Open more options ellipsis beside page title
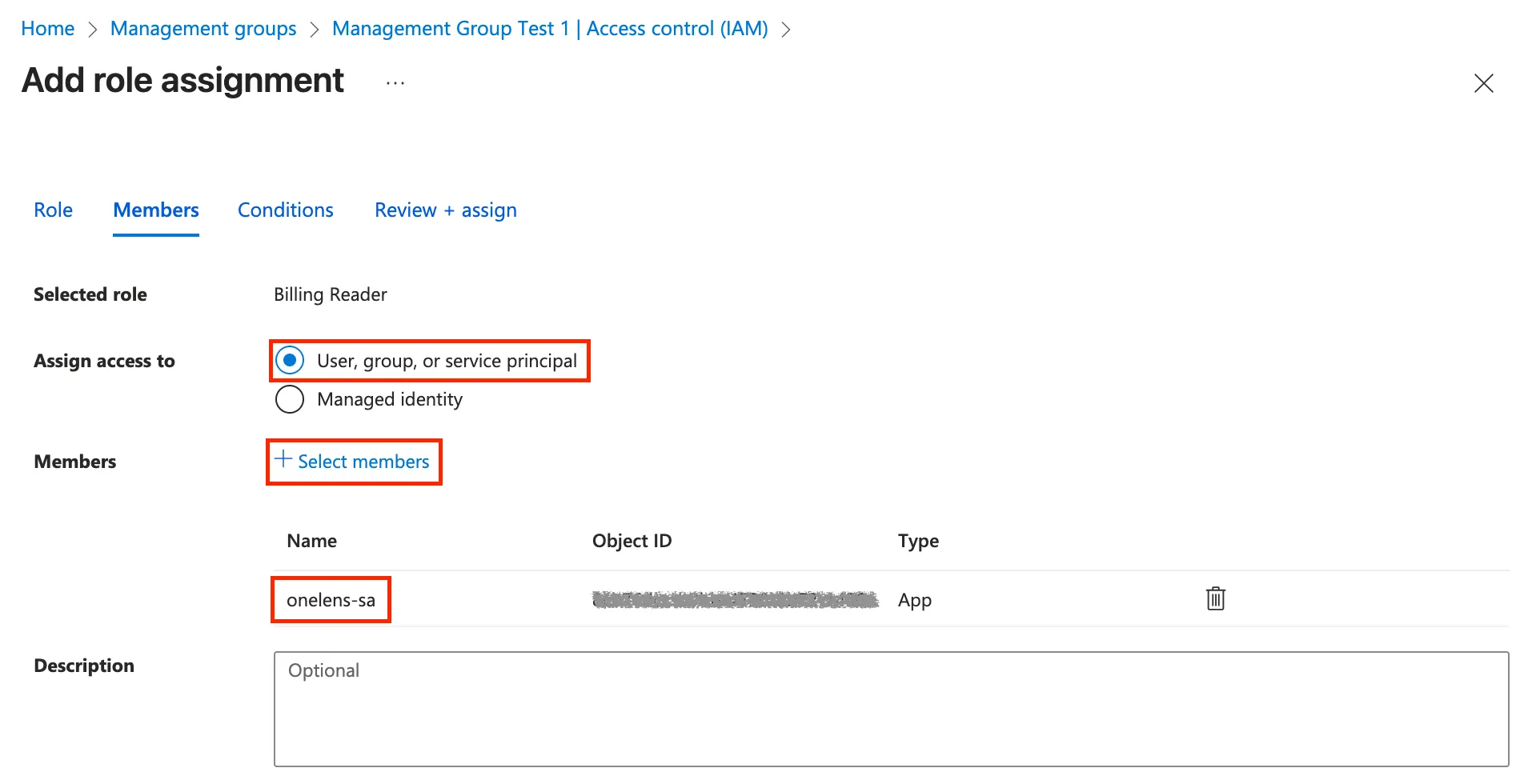Viewport: 1524px width, 784px height. (395, 82)
